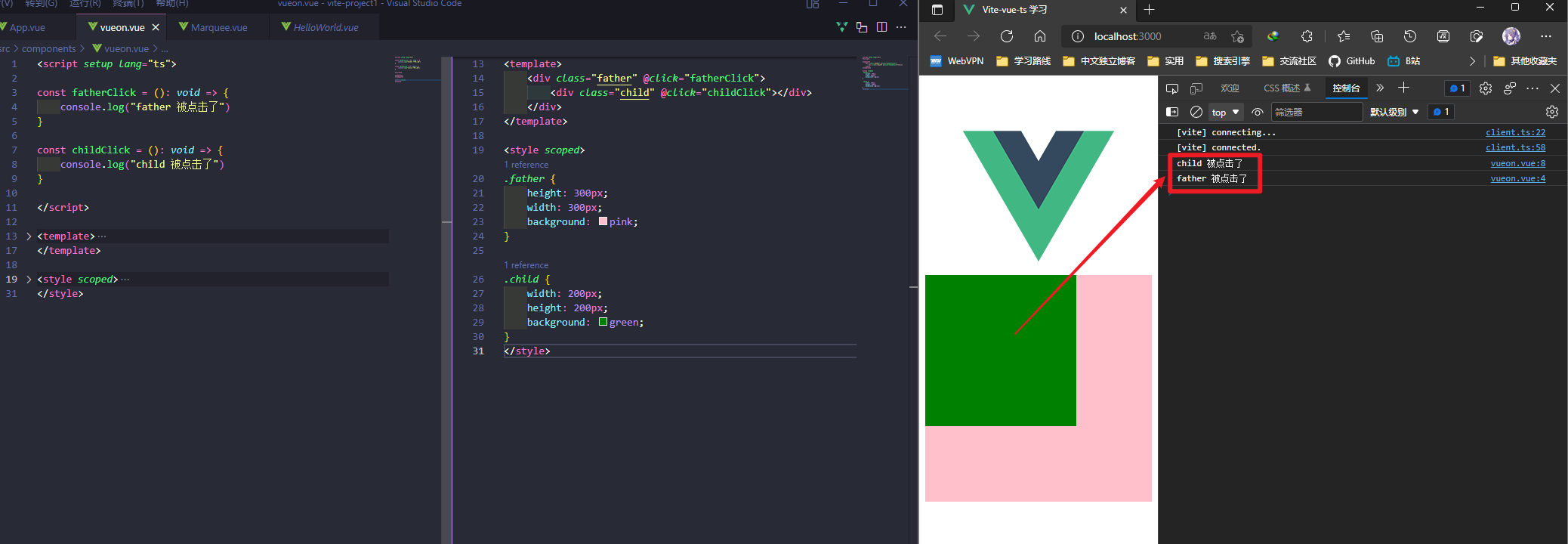Close the DevTools panel

pyautogui.click(x=1555, y=88)
